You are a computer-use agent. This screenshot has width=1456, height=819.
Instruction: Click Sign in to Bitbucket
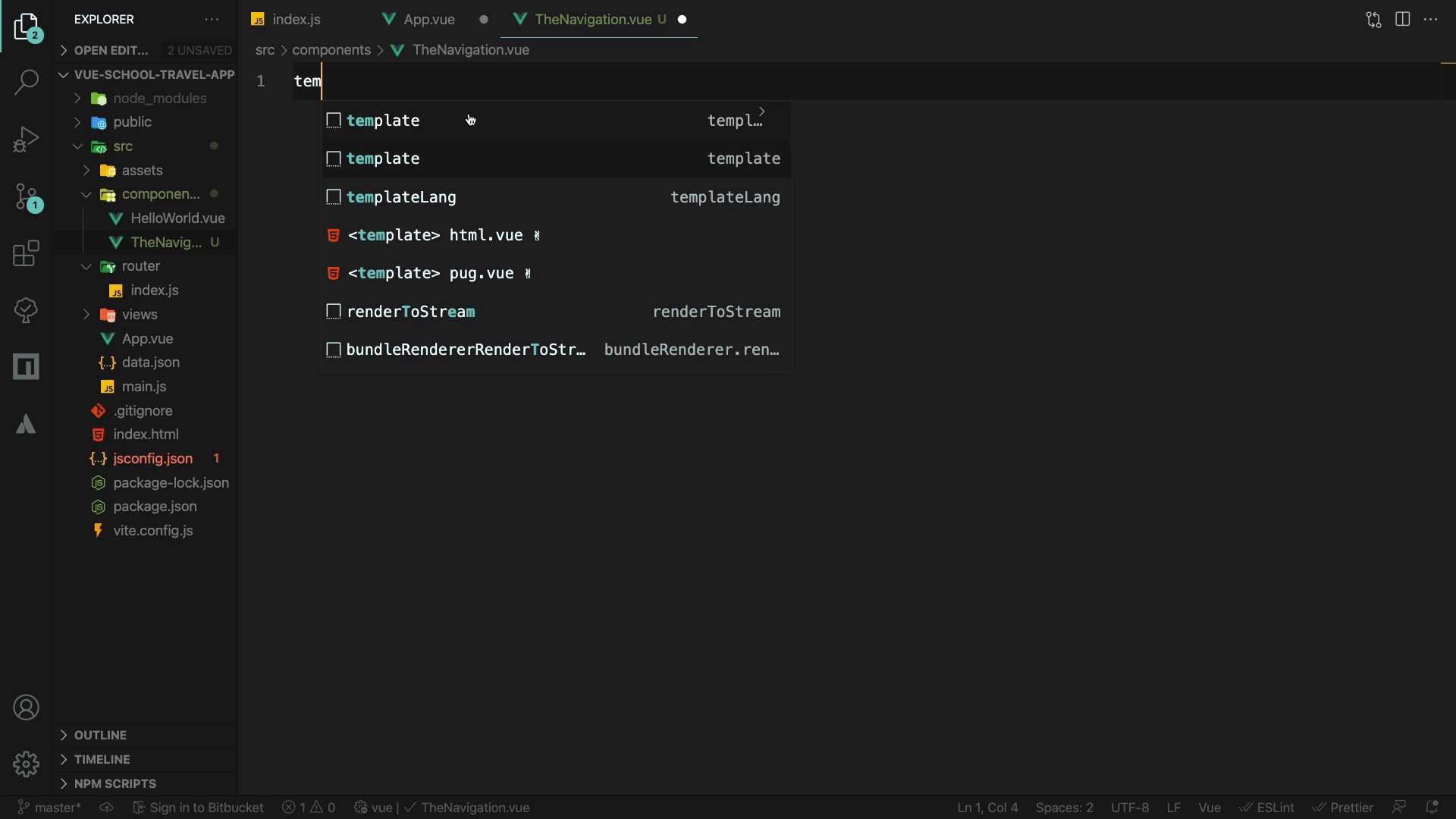(x=199, y=808)
